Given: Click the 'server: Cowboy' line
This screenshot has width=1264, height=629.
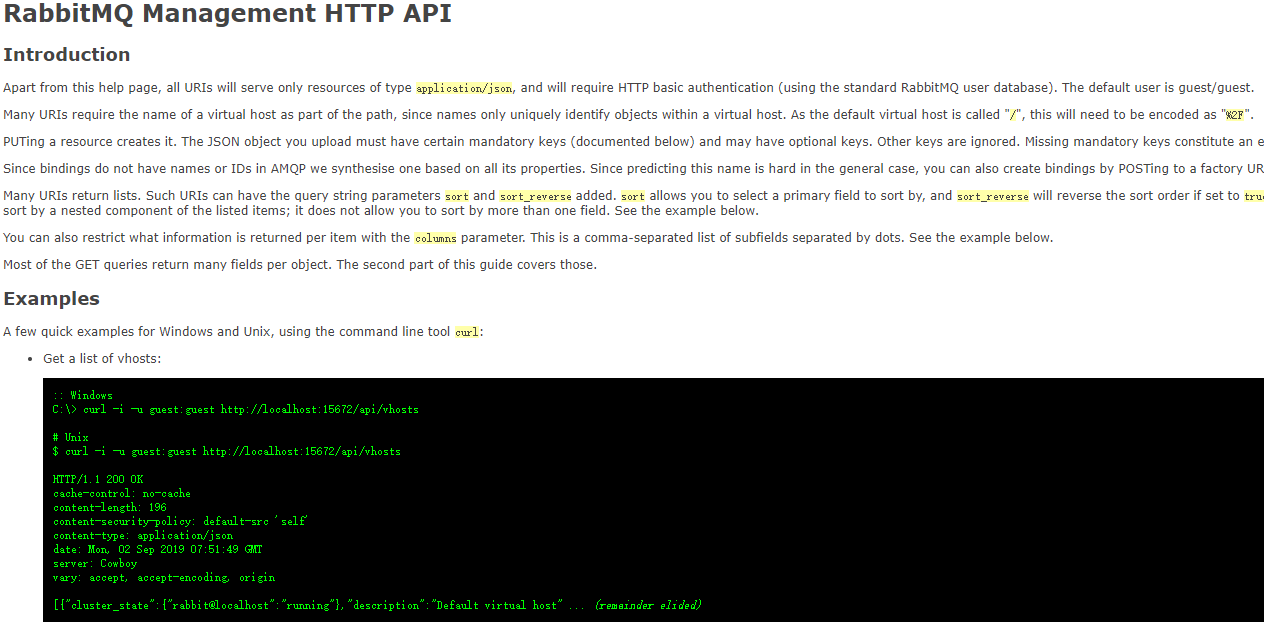Looking at the screenshot, I should (x=95, y=564).
